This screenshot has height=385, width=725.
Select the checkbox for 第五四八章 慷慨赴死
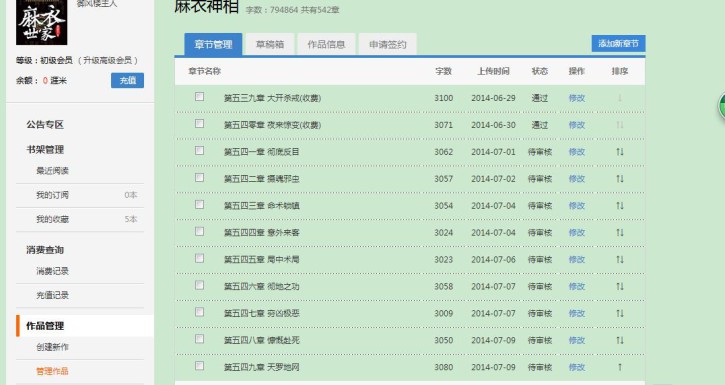199,339
